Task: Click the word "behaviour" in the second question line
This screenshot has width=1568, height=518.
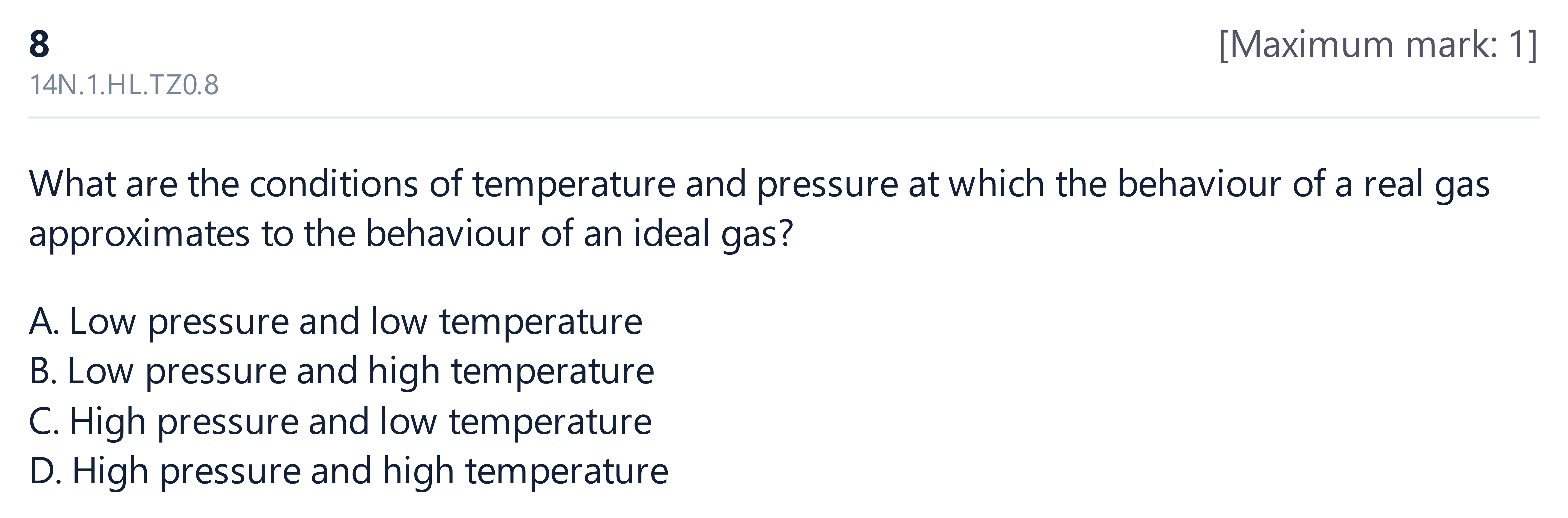Action: 447,233
